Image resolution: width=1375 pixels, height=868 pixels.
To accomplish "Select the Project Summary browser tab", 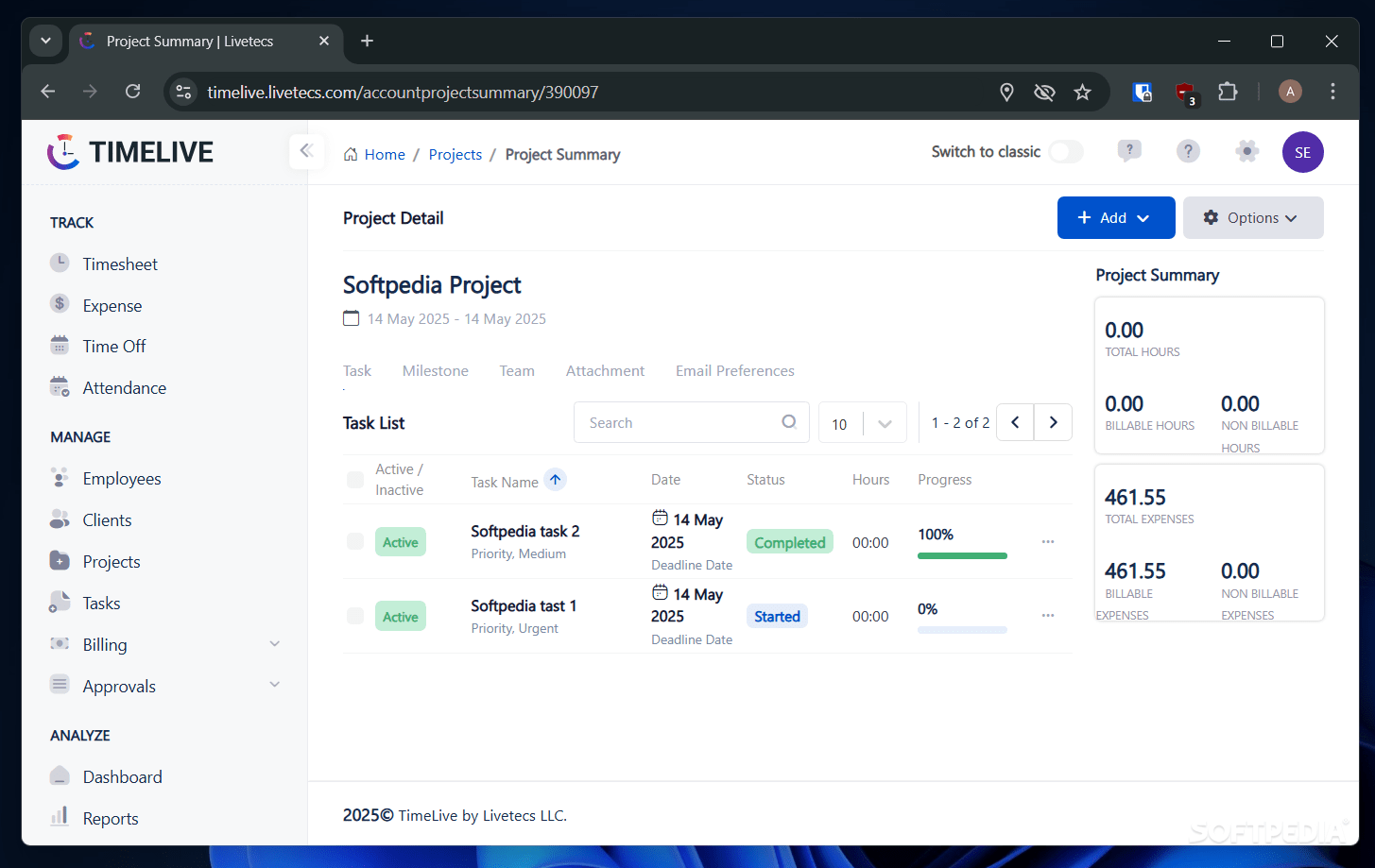I will pos(204,42).
